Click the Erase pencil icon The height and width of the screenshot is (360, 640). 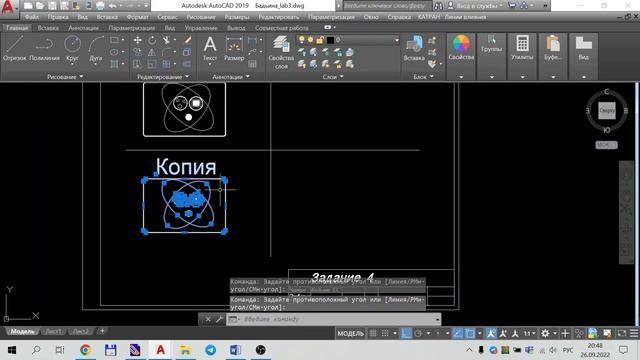tap(187, 40)
